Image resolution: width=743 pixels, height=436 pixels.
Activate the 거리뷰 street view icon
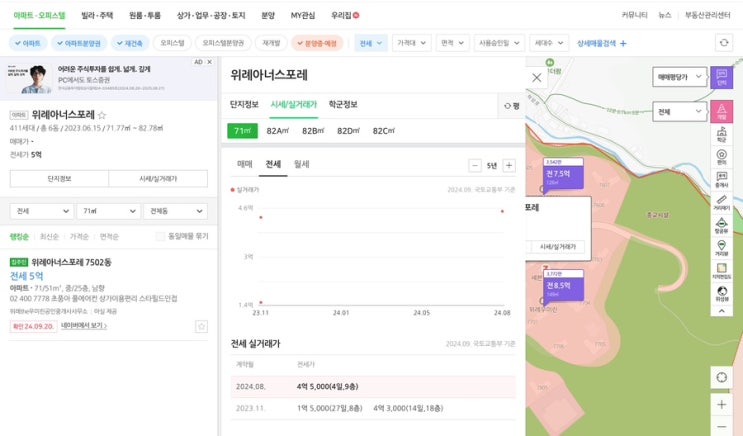[721, 248]
